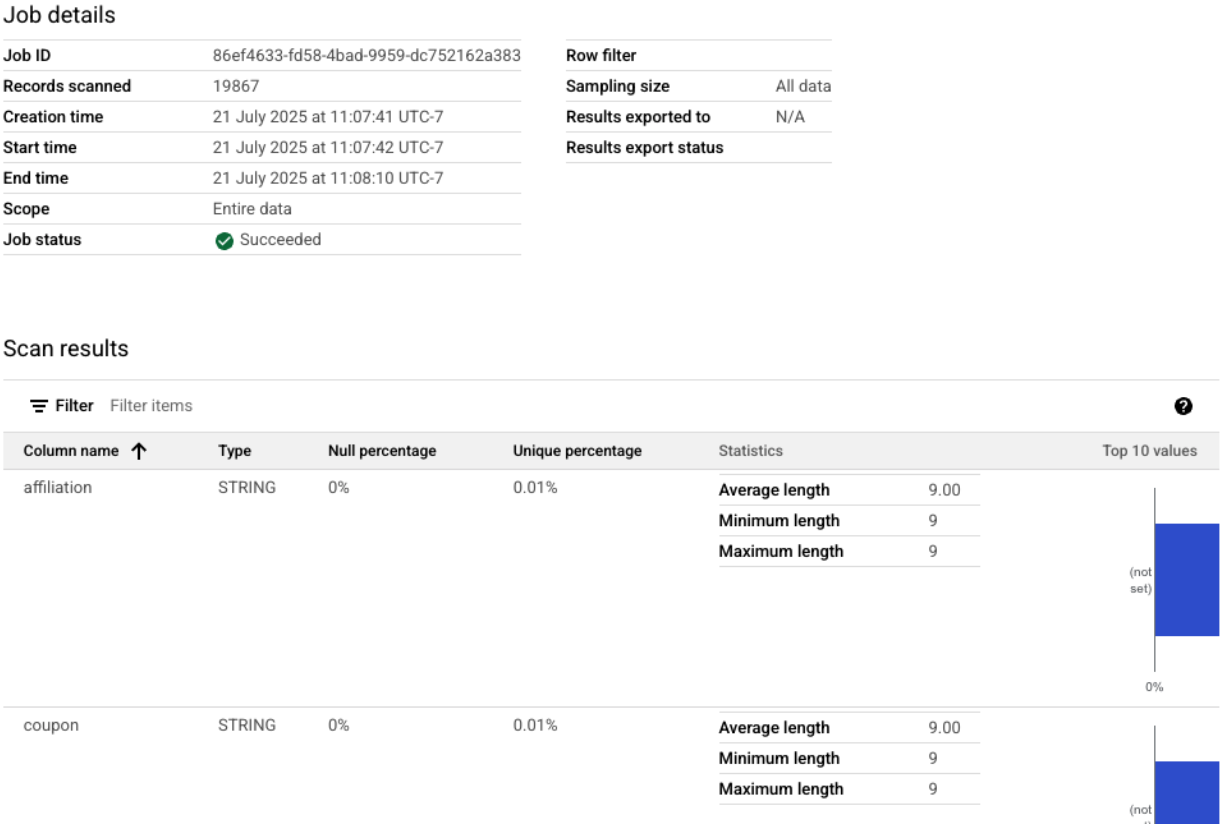This screenshot has height=828, width=1224.
Task: Type in the Filter items field
Action: coord(300,406)
